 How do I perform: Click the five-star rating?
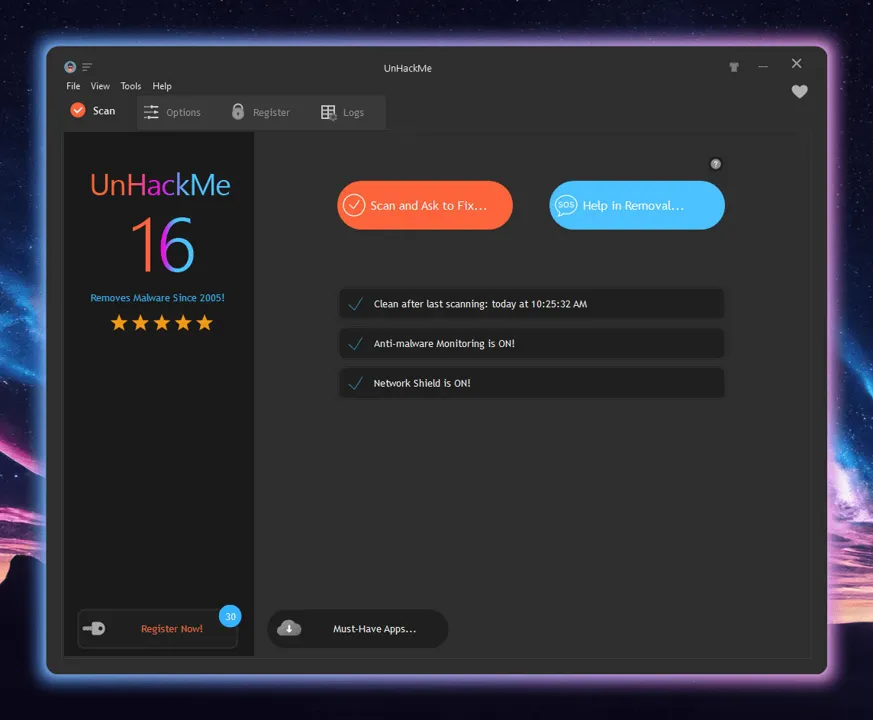click(x=161, y=322)
